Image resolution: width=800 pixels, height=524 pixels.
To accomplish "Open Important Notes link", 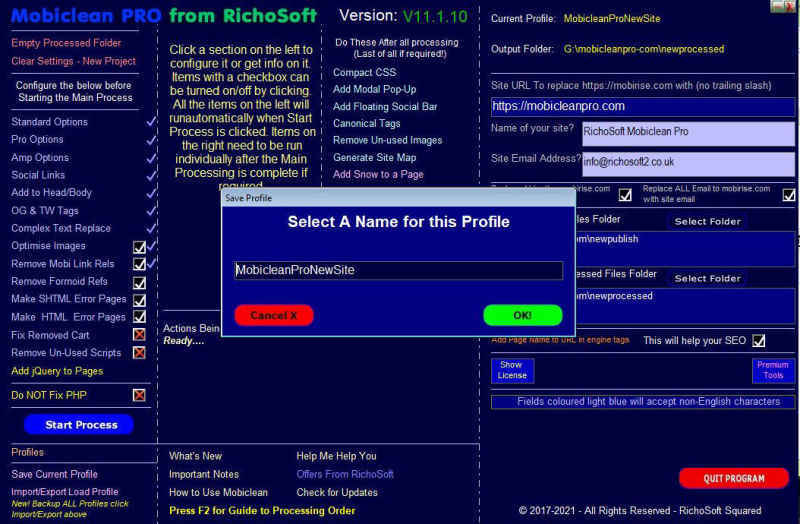I will 204,475.
